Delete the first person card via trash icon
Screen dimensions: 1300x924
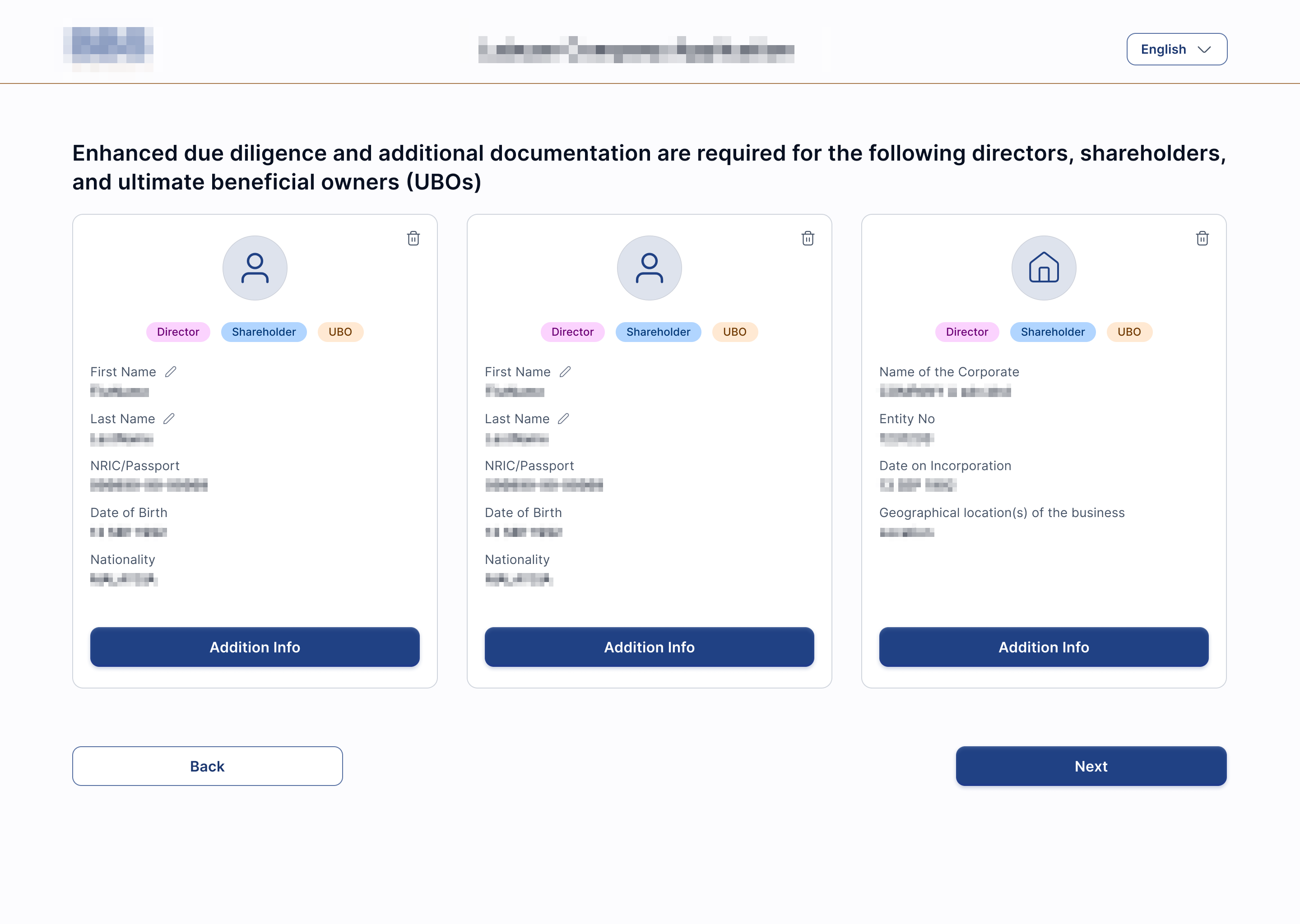tap(413, 238)
